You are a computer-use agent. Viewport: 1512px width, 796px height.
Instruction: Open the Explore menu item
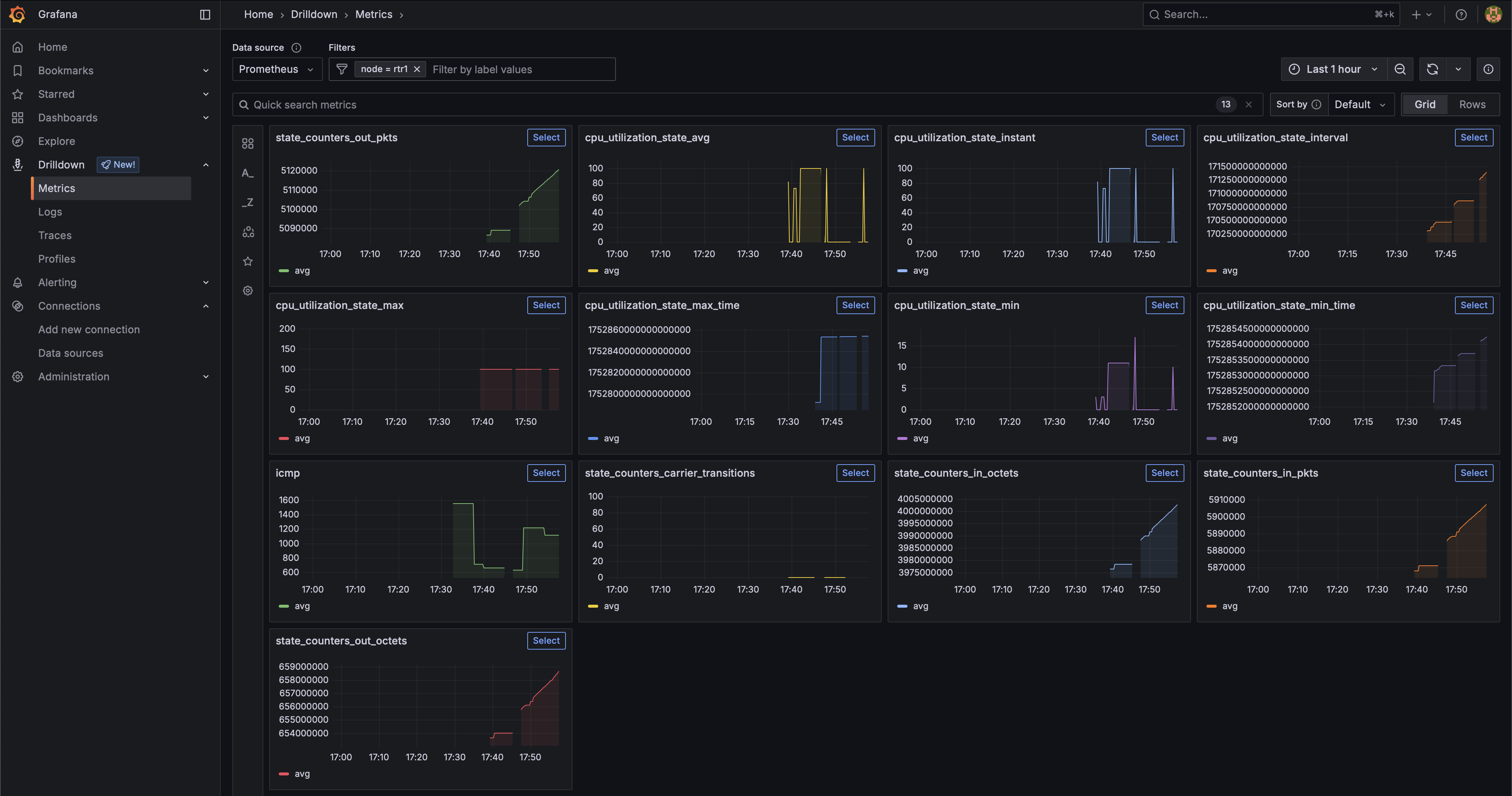pyautogui.click(x=56, y=141)
